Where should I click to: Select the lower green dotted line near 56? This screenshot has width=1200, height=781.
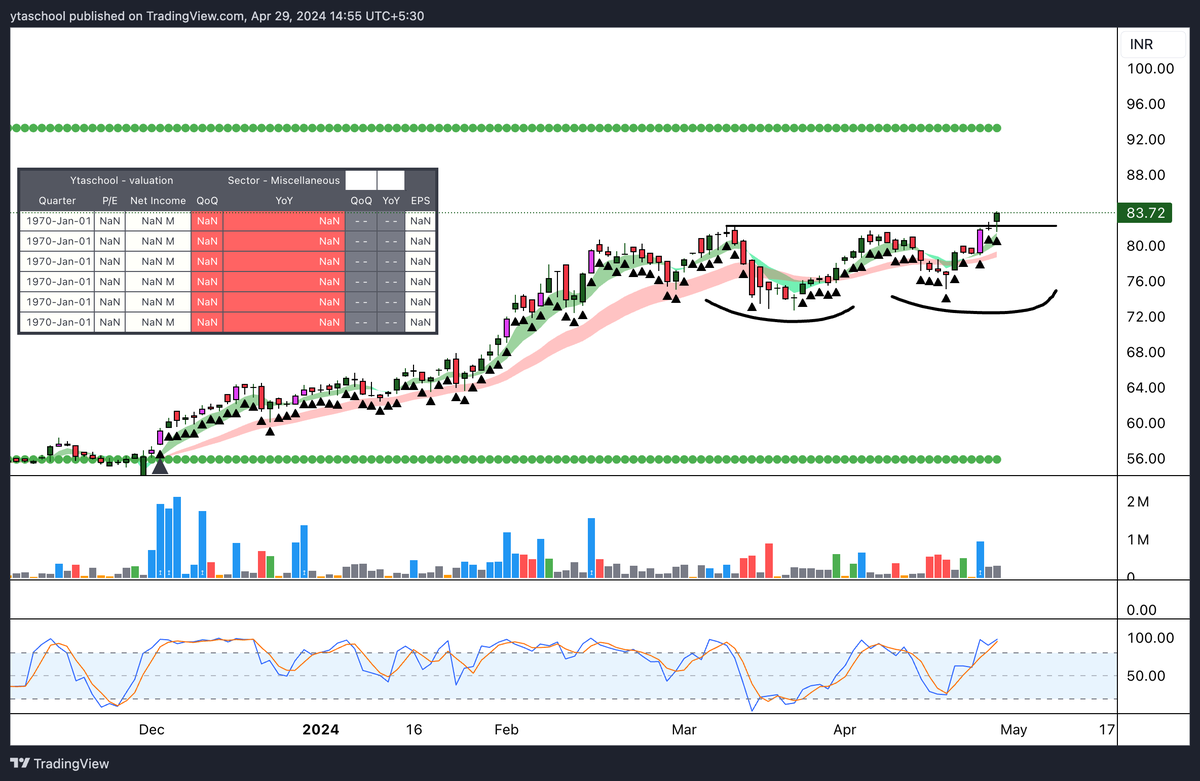(505, 459)
